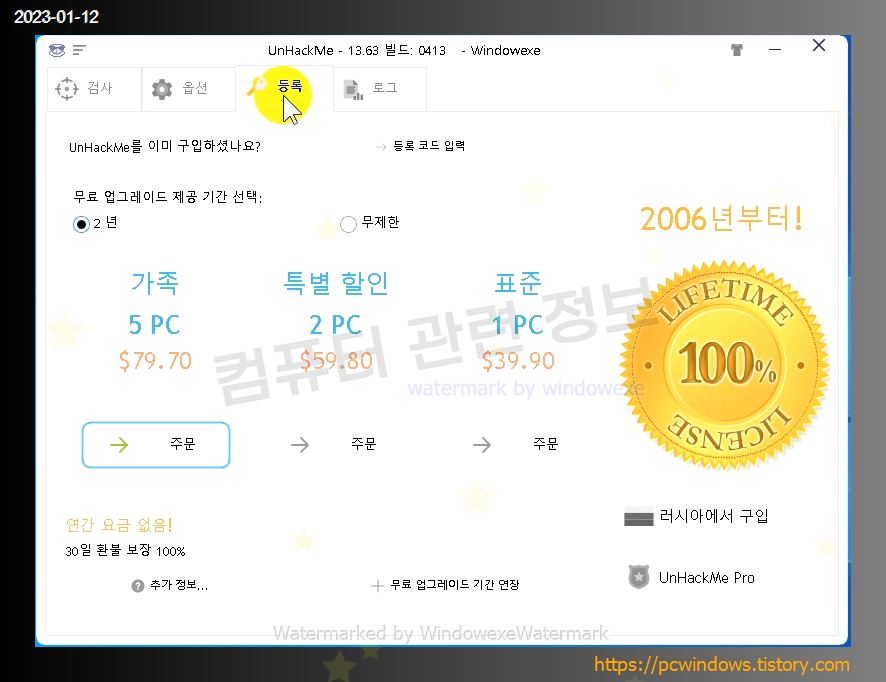The width and height of the screenshot is (886, 682).
Task: Click the plus icon for upgrade extension
Action: tap(377, 586)
